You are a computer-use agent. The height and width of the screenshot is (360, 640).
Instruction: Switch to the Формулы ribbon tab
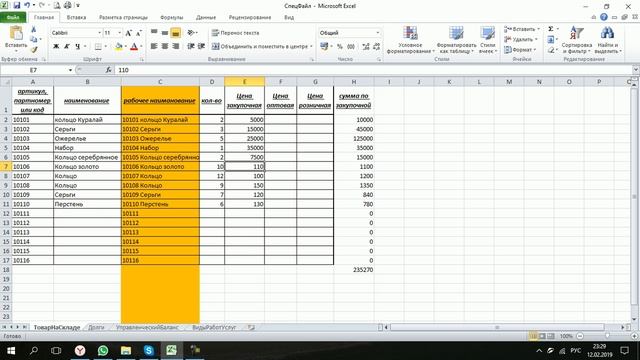pos(172,17)
